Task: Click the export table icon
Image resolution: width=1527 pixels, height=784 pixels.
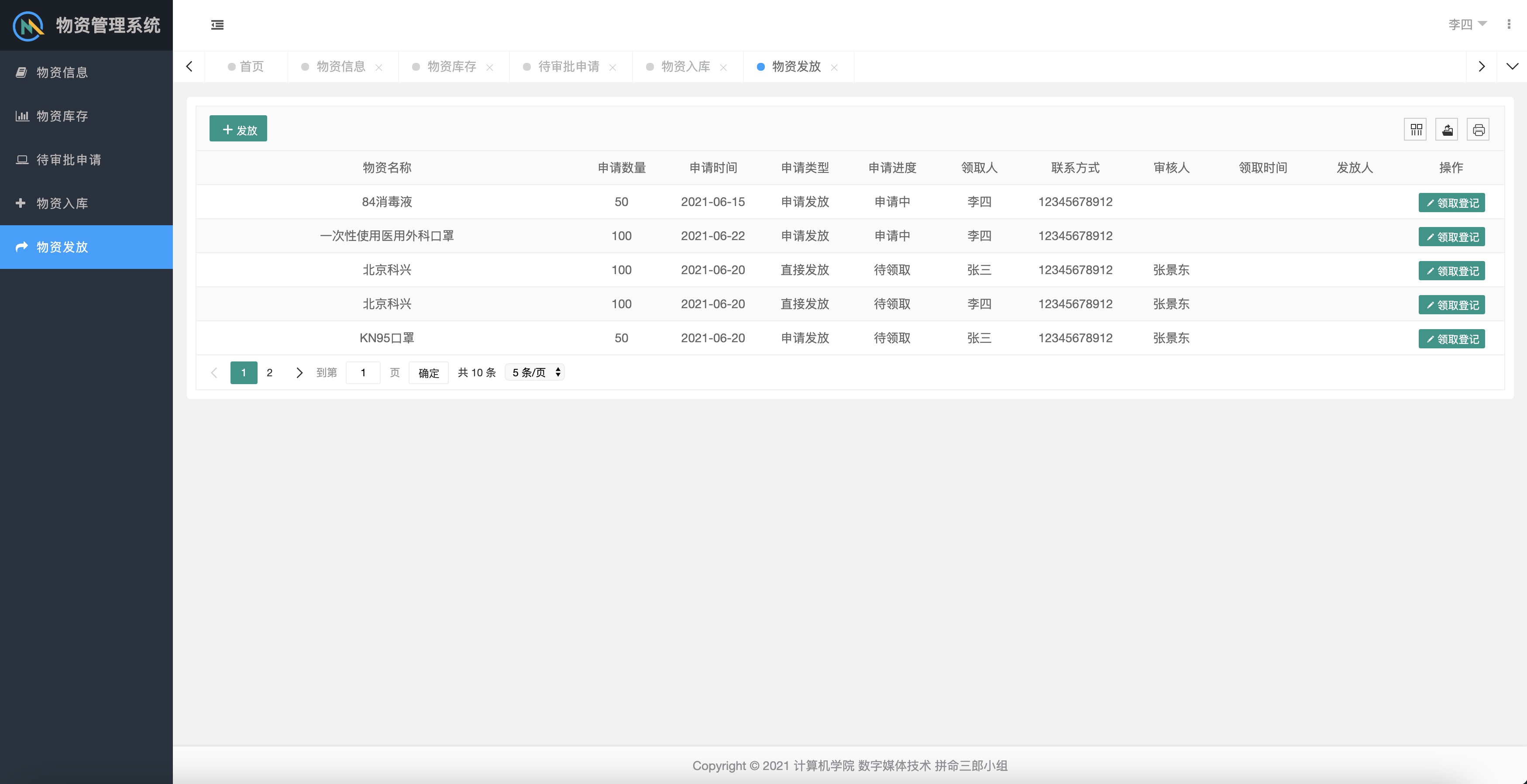Action: [1447, 130]
